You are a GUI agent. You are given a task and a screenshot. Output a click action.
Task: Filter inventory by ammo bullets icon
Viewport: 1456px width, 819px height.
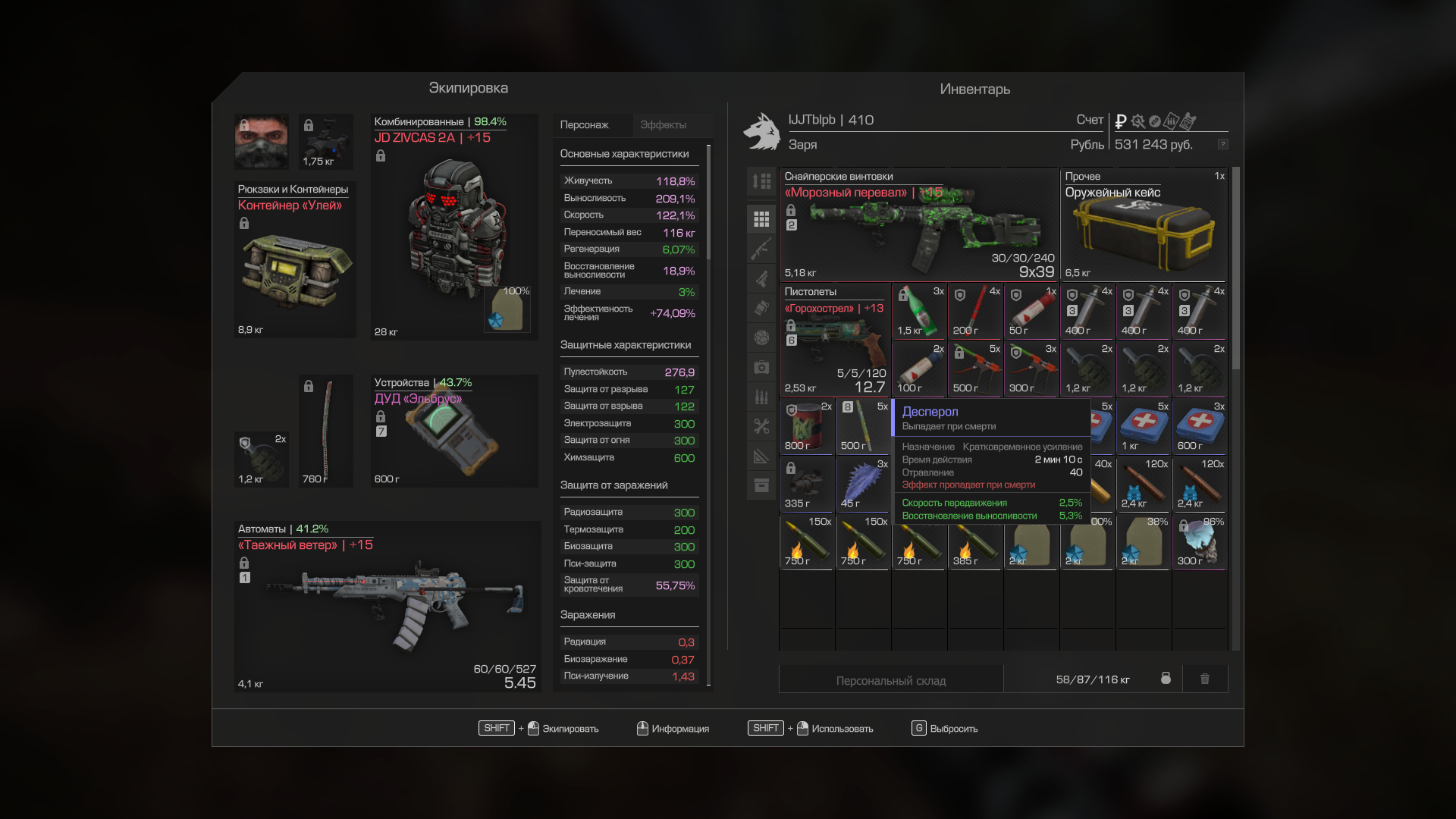[761, 397]
